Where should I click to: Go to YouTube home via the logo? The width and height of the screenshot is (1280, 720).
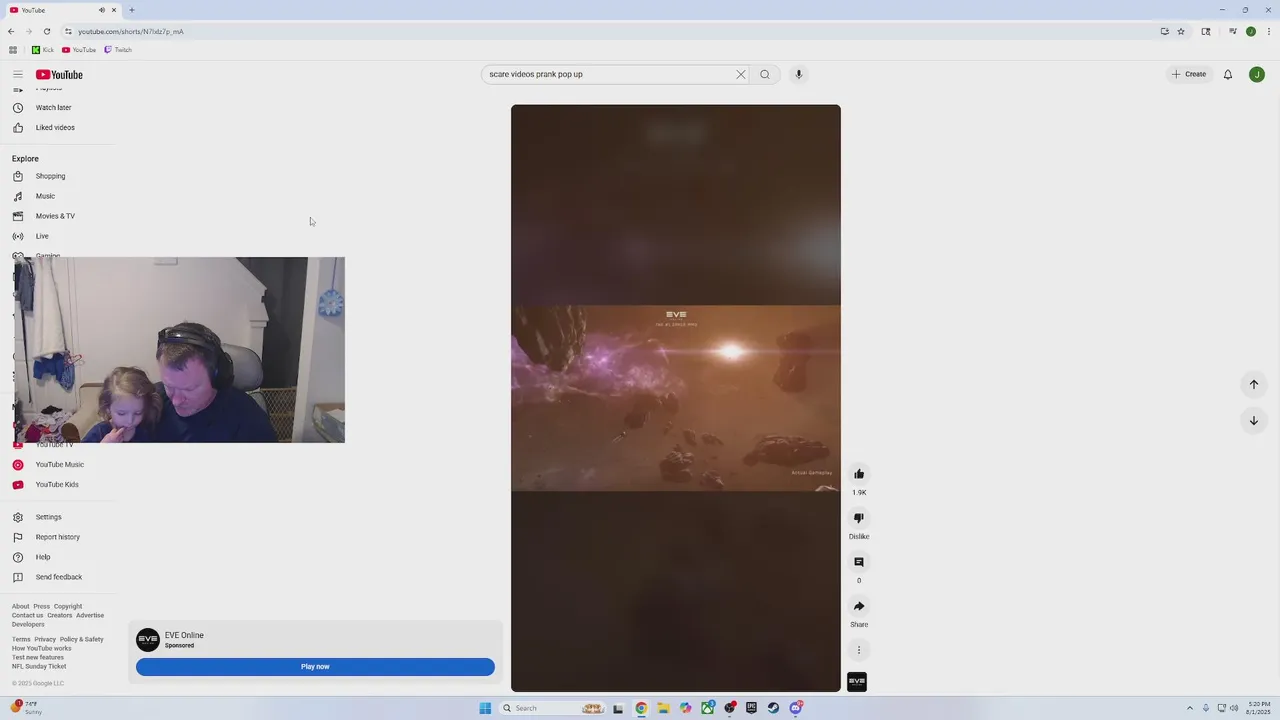click(x=59, y=75)
